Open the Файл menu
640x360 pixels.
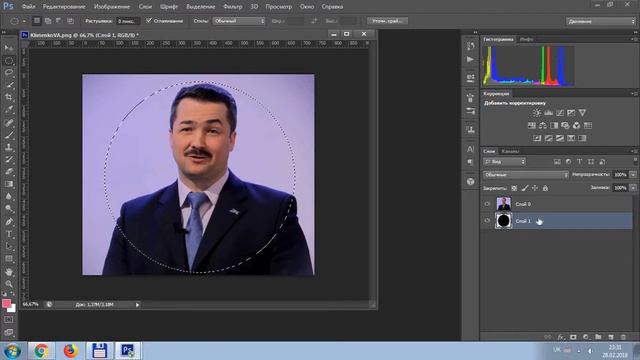pos(28,7)
